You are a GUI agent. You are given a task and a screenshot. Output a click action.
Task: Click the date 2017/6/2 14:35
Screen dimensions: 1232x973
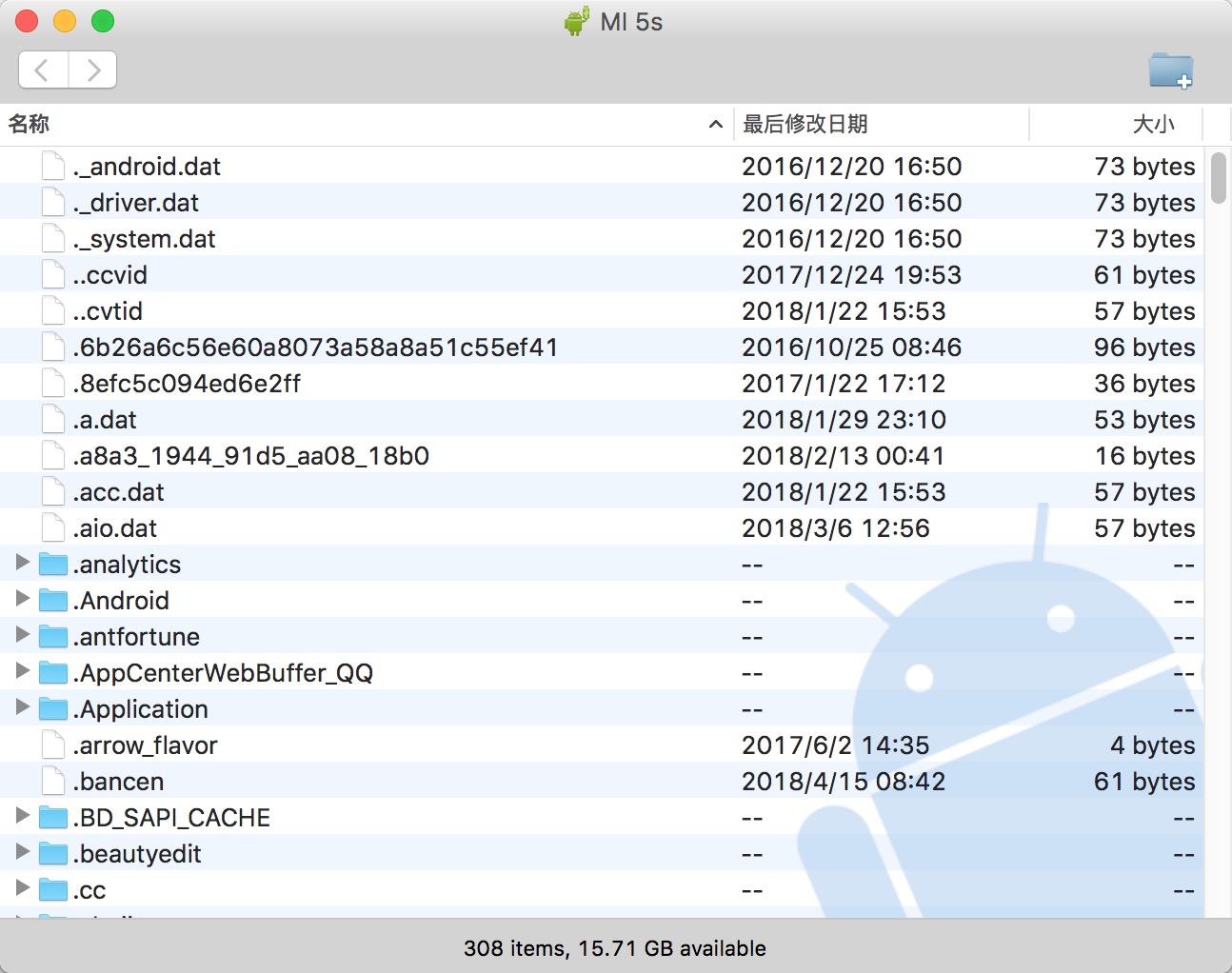(x=836, y=745)
